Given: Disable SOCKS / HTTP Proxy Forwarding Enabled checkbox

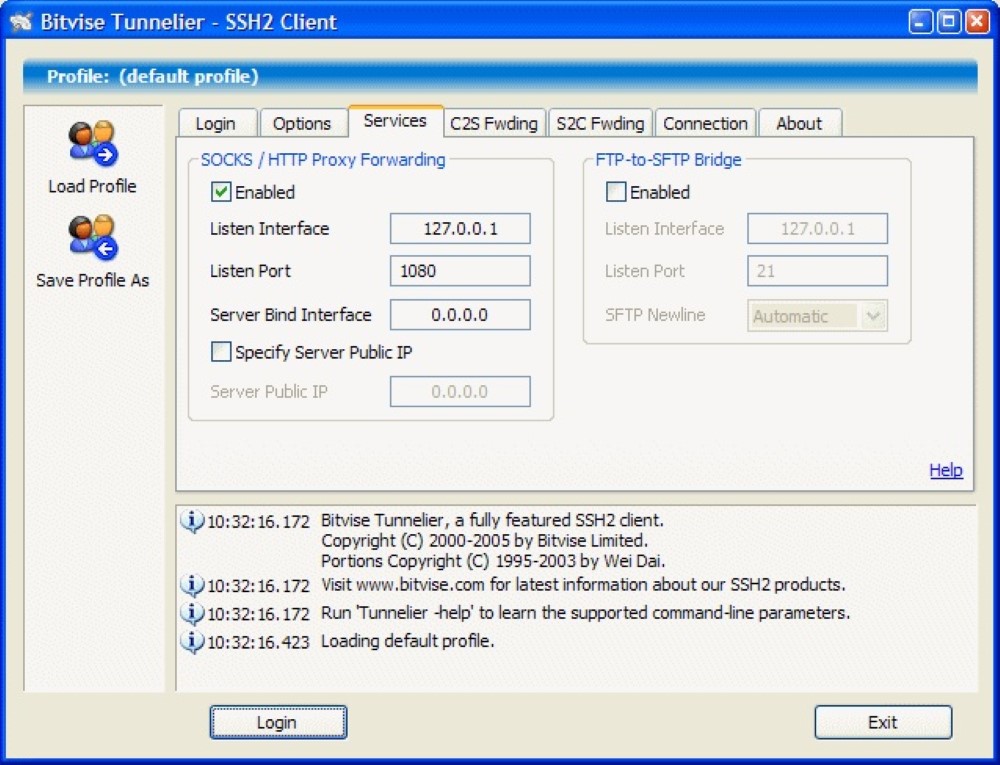Looking at the screenshot, I should (x=221, y=192).
